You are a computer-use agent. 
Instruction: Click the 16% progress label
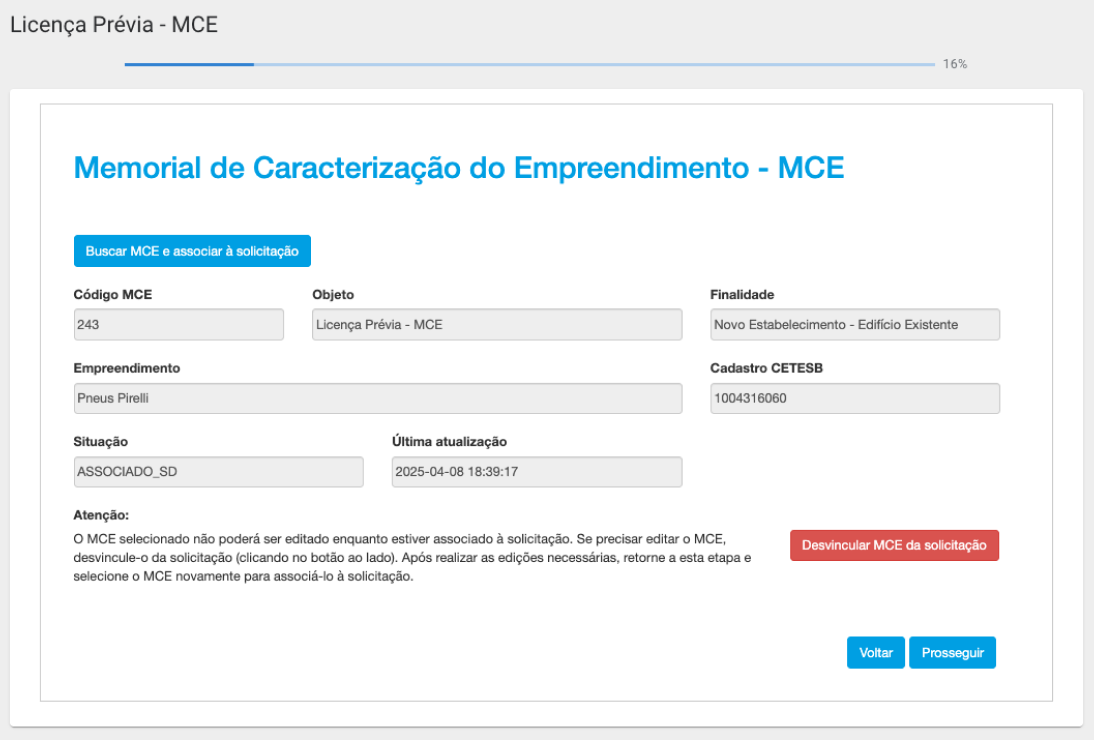coord(954,64)
